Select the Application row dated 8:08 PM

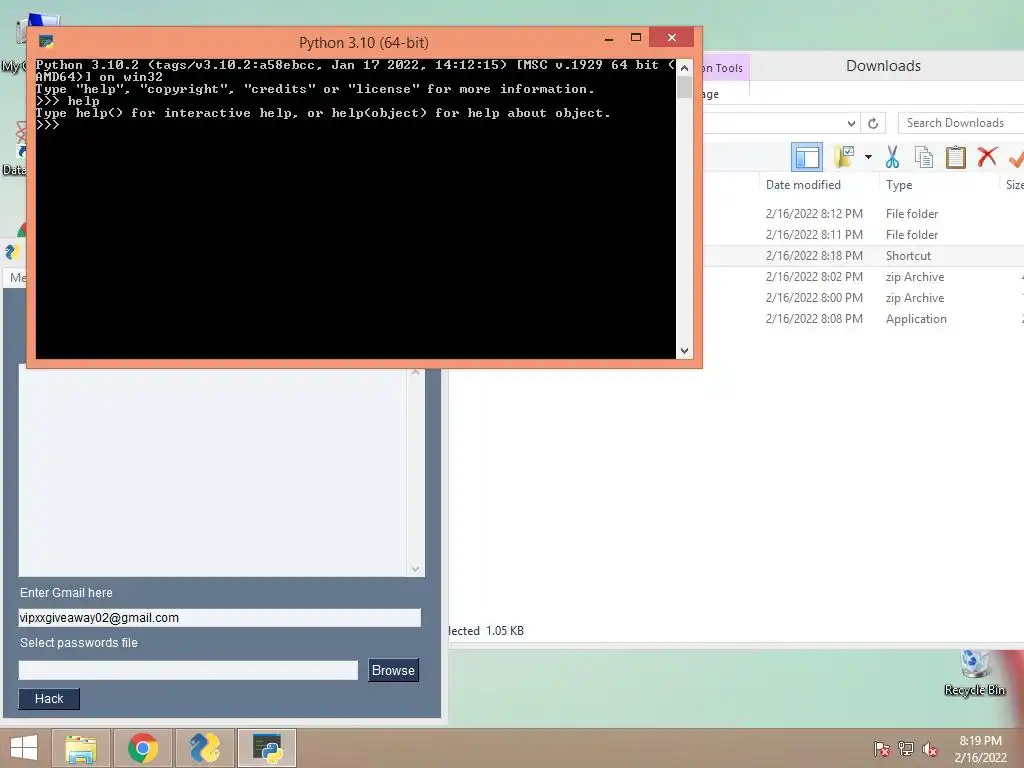pos(863,319)
